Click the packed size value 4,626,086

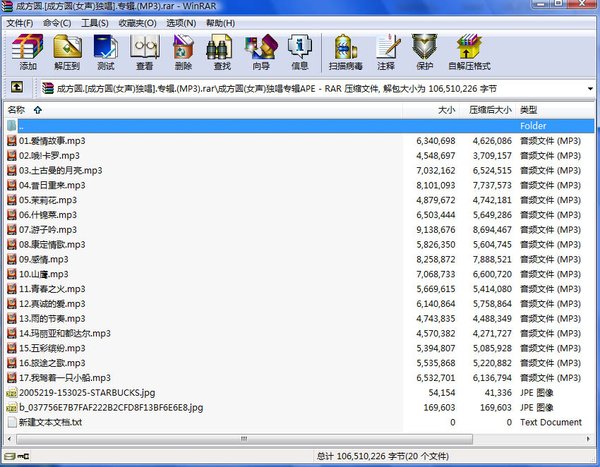(492, 141)
